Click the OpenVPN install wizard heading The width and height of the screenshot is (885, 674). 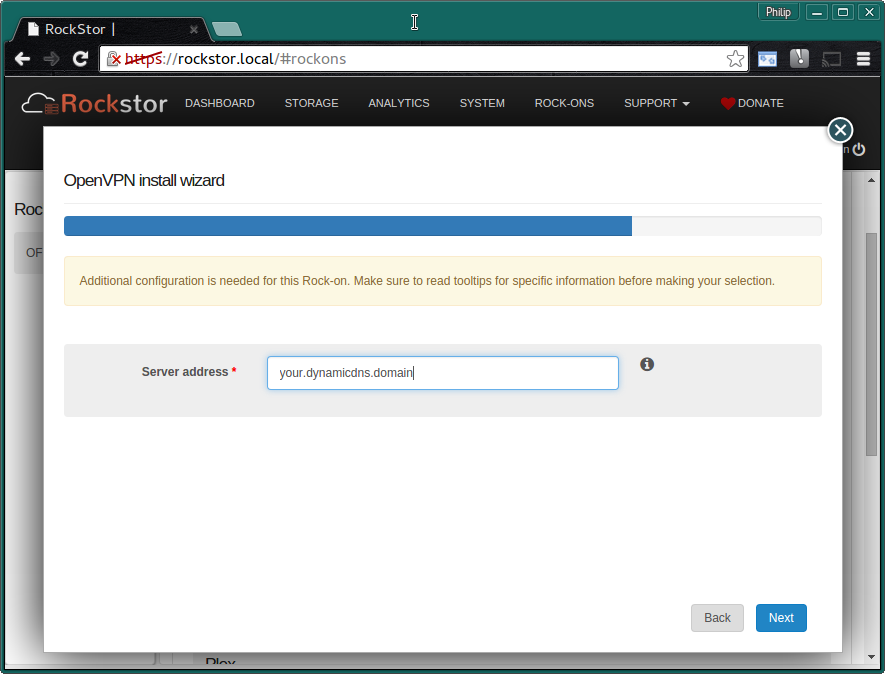pos(144,180)
